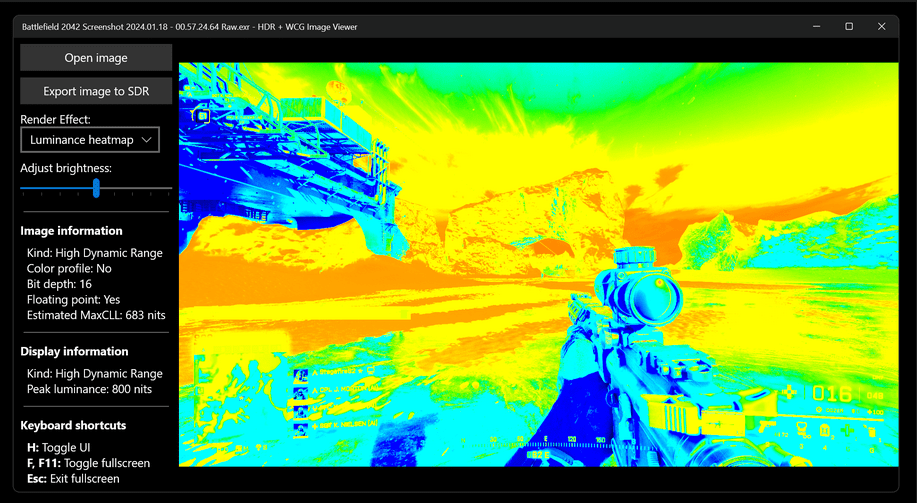The image size is (917, 503).
Task: Click the Adjust brightness slider handle
Action: [96, 188]
